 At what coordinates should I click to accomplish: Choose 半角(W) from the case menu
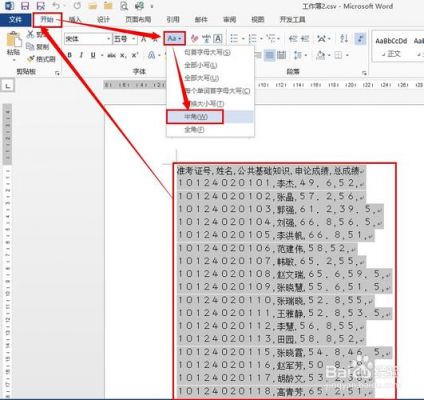(x=210, y=117)
